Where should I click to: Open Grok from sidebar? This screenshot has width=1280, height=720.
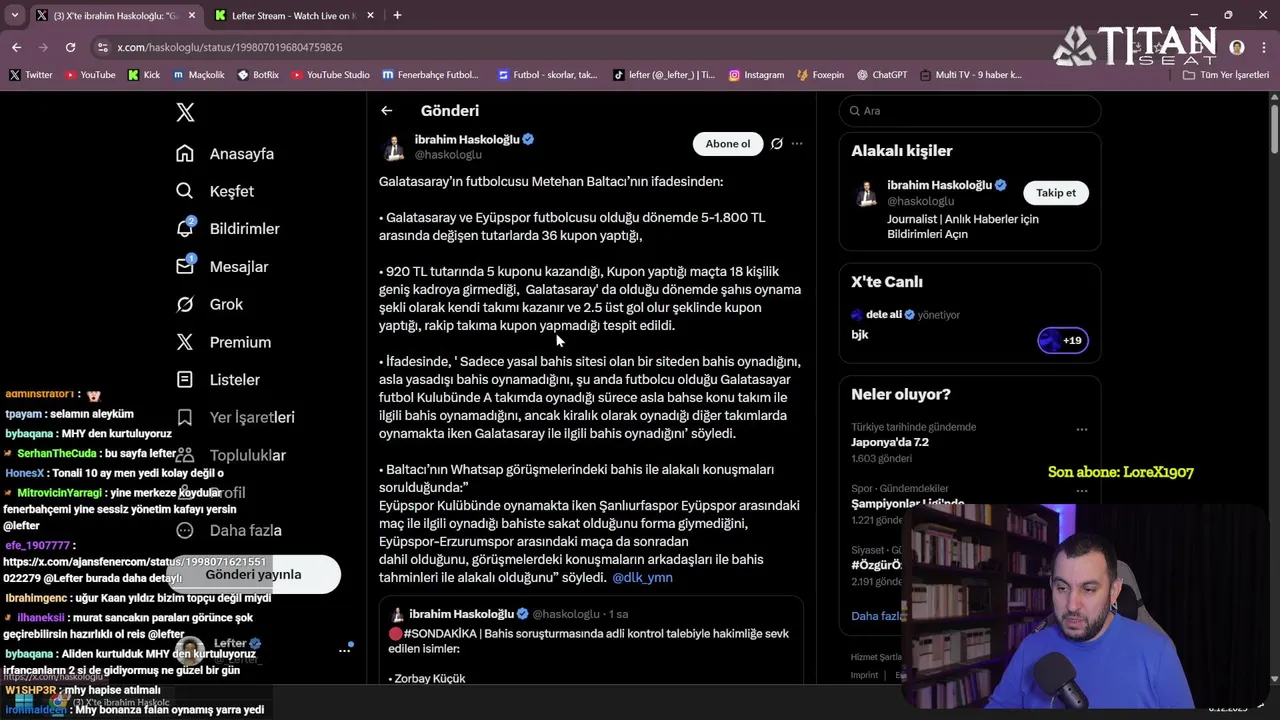point(210,304)
